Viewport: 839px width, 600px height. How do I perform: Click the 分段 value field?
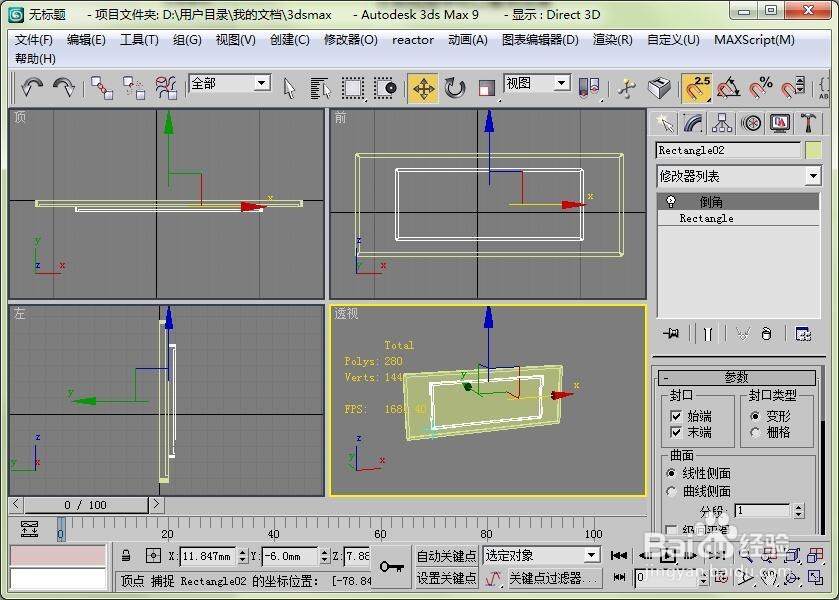[x=763, y=511]
